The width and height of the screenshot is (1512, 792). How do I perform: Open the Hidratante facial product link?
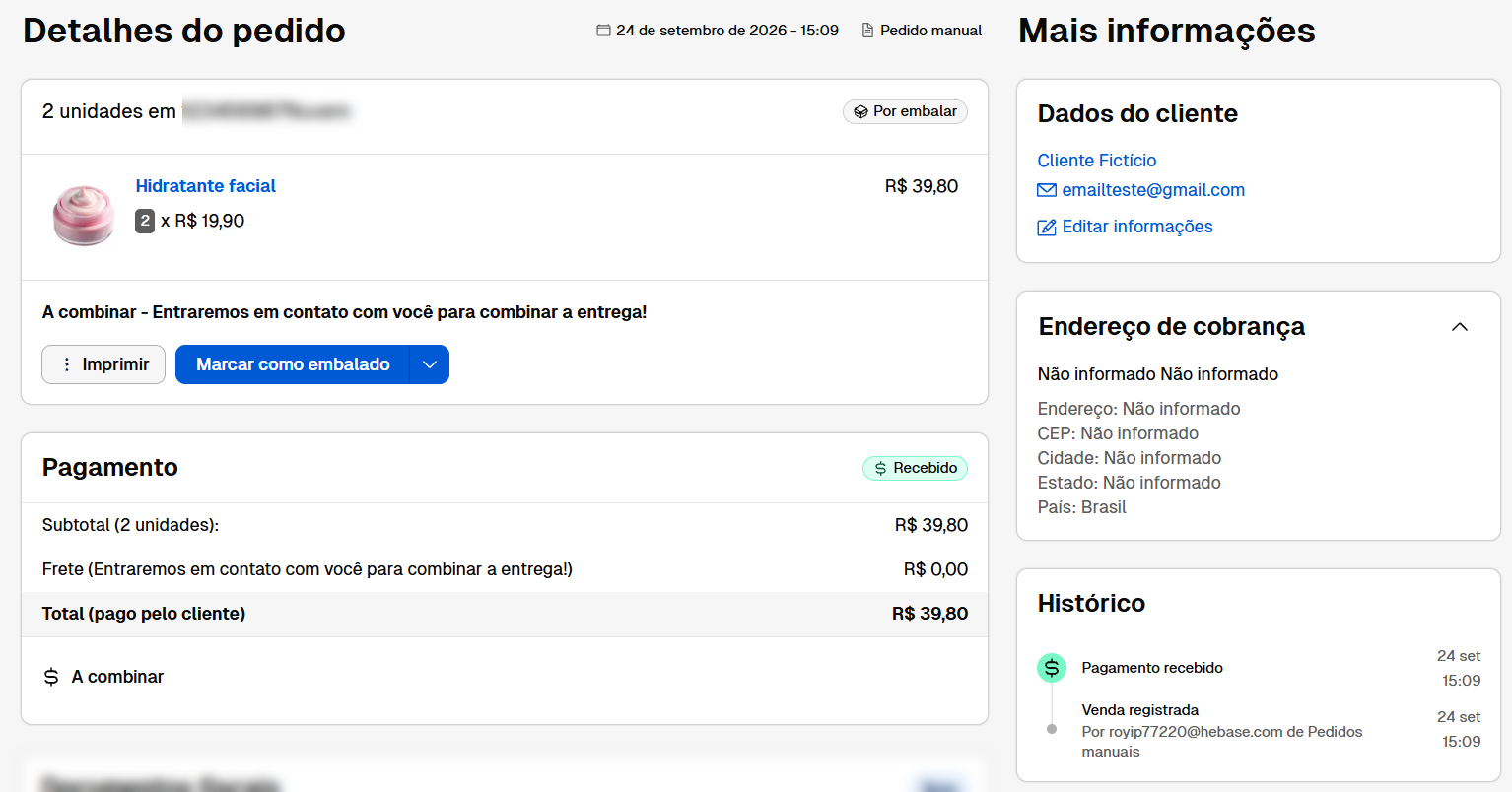point(206,186)
